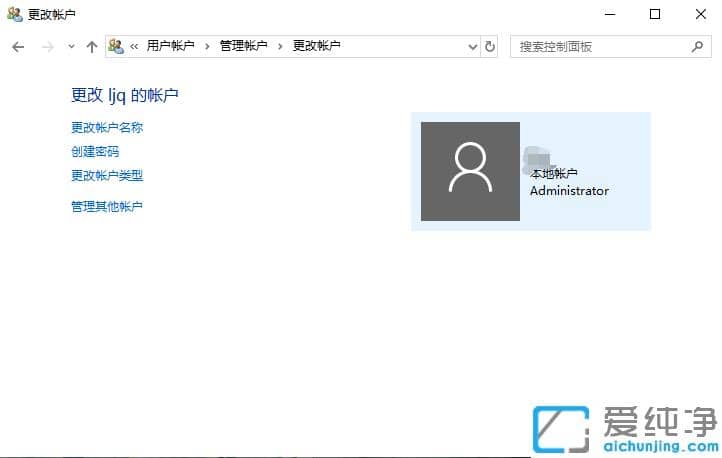
Task: Select 更改帐户 in the breadcrumb
Action: [317, 46]
